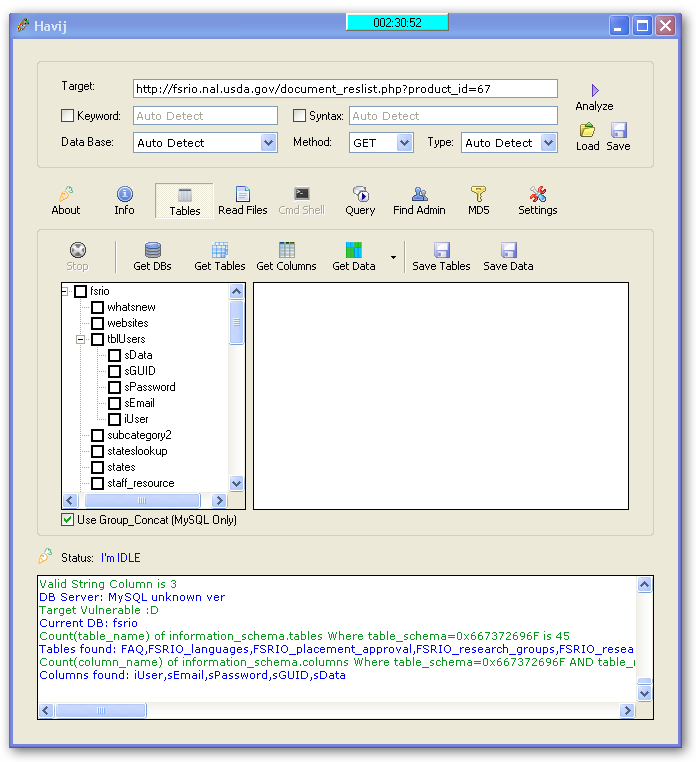Click log panel scroll up arrow
This screenshot has height=762, width=696.
(644, 584)
